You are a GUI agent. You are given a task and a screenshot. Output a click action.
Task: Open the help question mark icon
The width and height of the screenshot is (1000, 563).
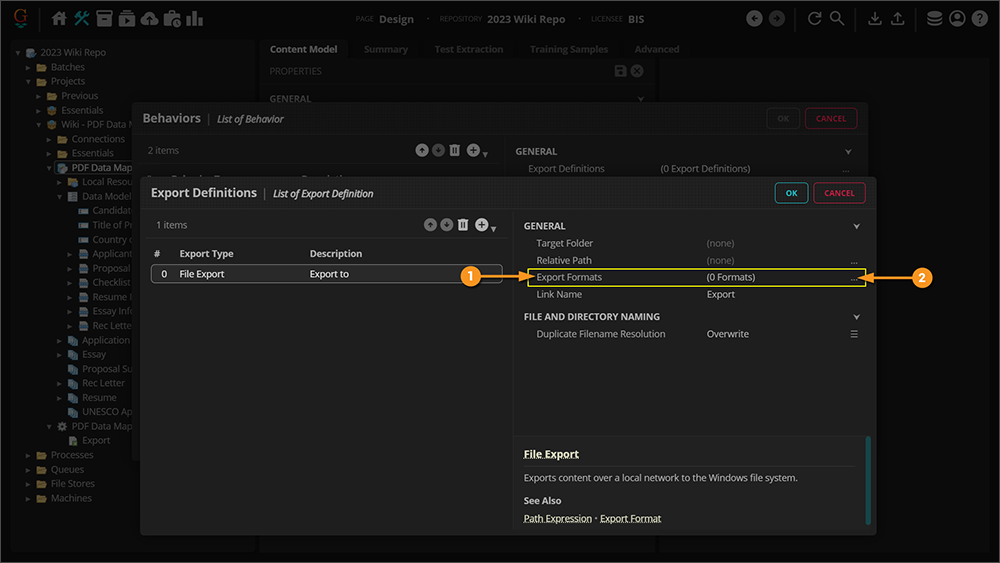(x=979, y=19)
